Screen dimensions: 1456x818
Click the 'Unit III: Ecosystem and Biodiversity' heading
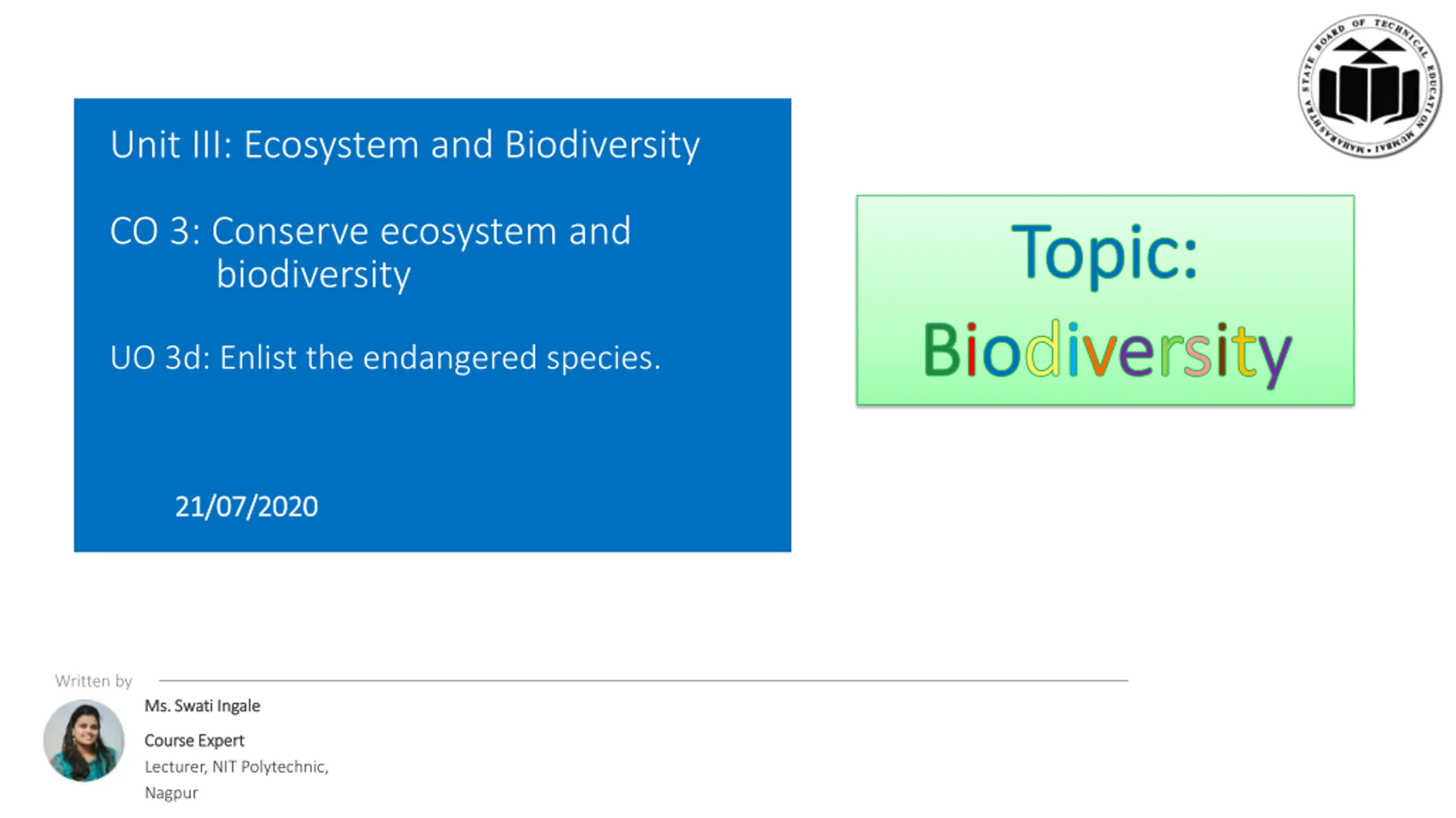(404, 145)
